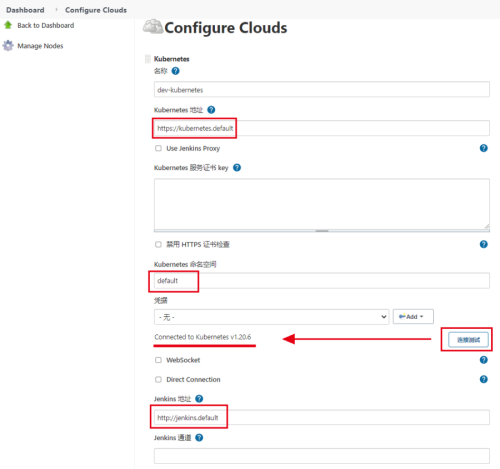Enable the Use Jenkins Proxy checkbox

(x=158, y=148)
